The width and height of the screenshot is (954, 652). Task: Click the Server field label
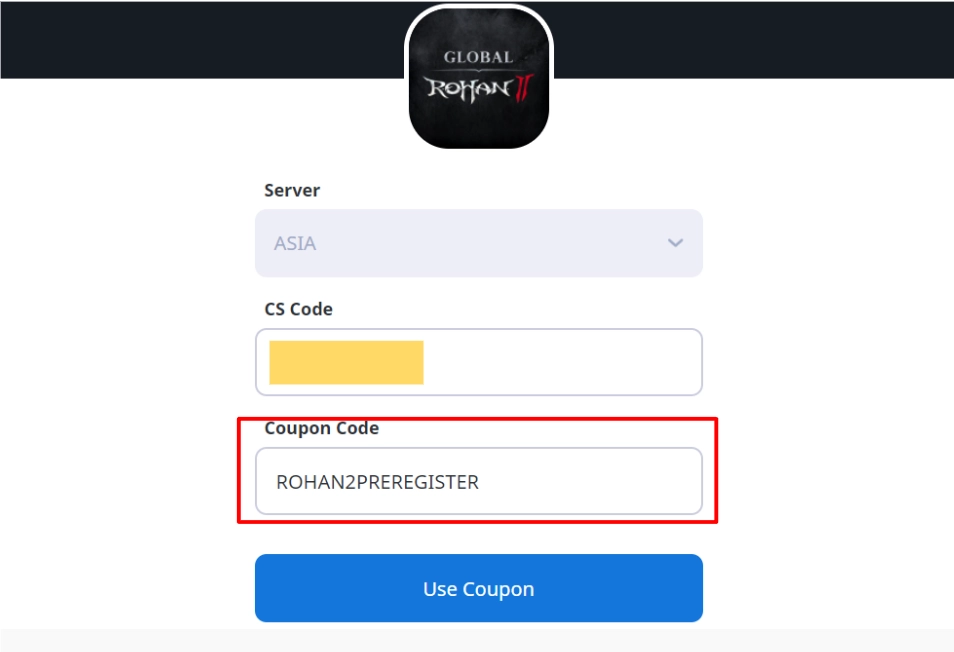click(x=292, y=190)
